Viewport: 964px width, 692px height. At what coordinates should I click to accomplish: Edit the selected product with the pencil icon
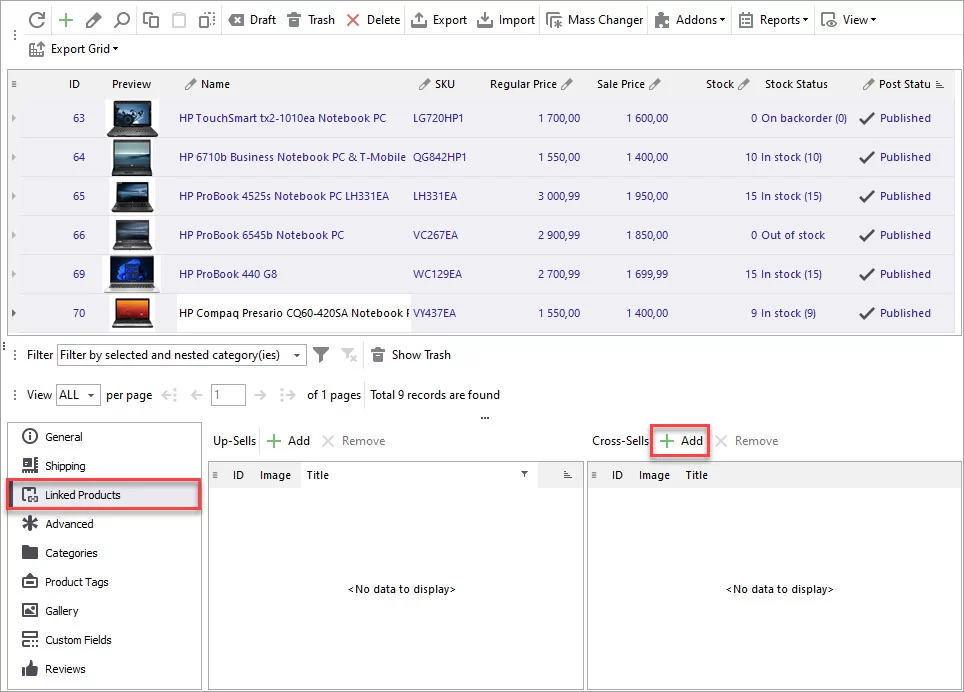(x=92, y=19)
